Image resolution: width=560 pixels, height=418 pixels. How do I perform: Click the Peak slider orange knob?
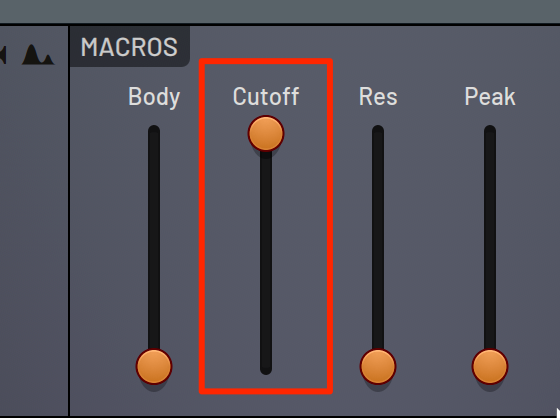490,366
